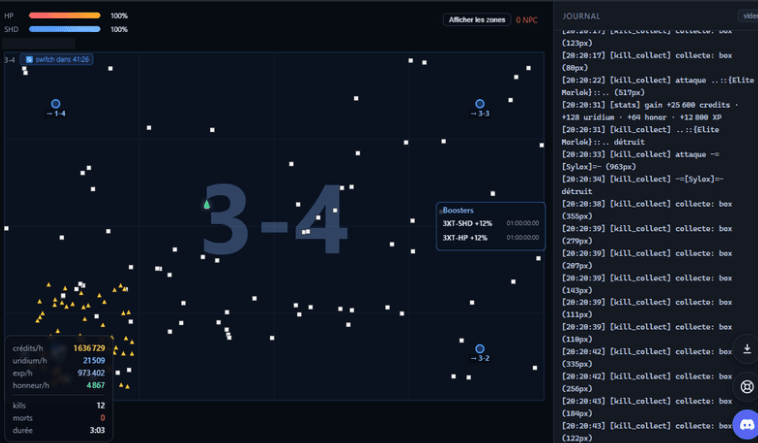Click the crédits/h value 1 636 729

point(89,348)
